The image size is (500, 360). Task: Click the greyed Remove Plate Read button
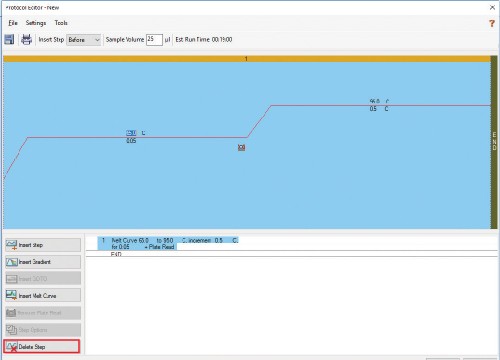pyautogui.click(x=43, y=313)
